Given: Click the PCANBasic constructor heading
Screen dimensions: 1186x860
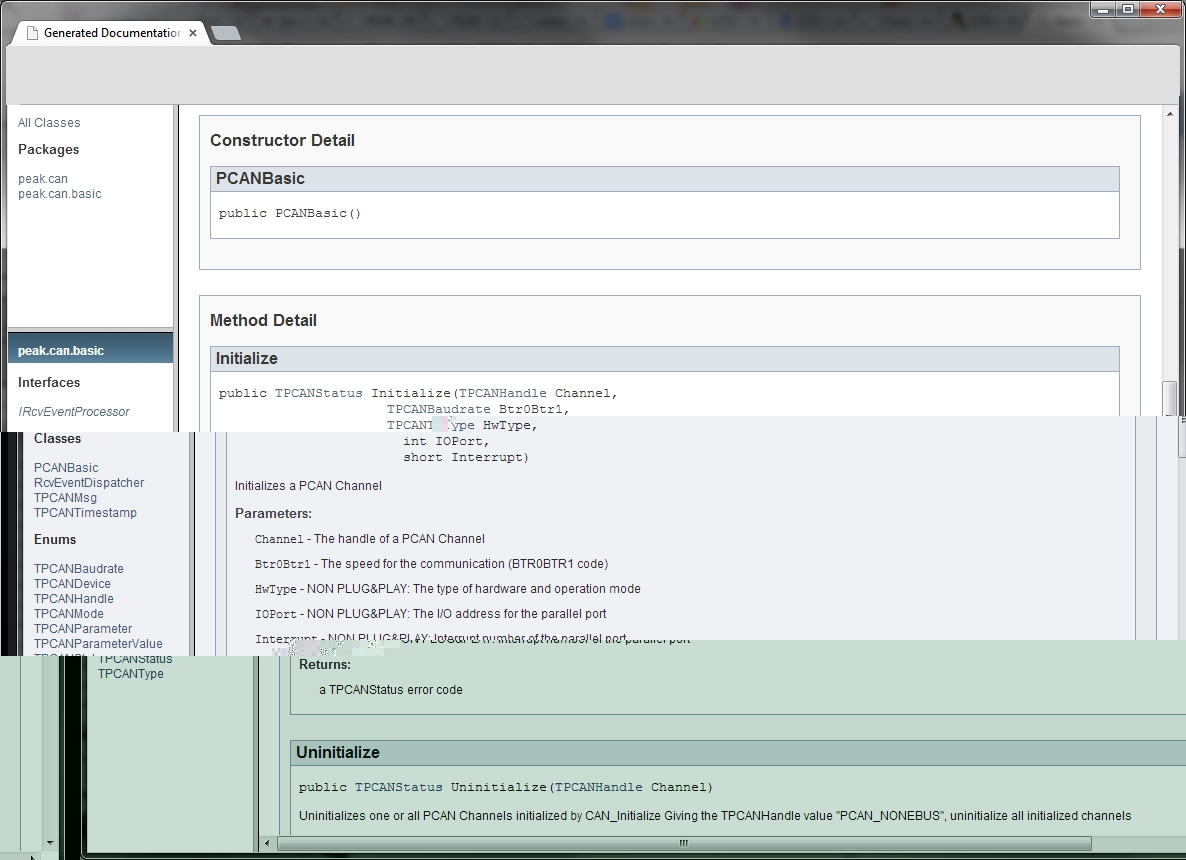Looking at the screenshot, I should (260, 179).
